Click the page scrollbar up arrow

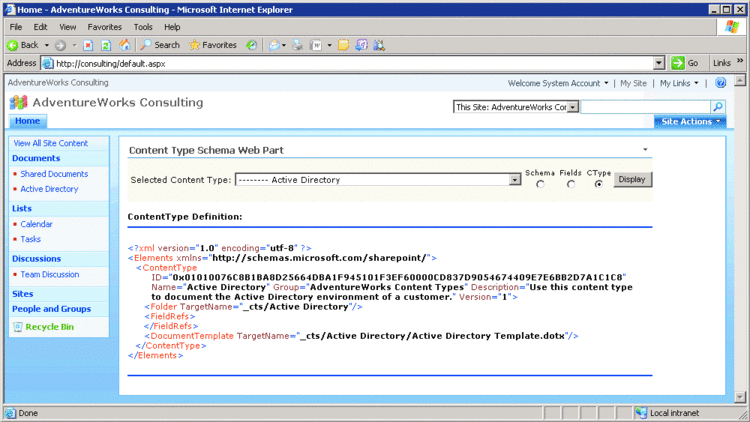(740, 80)
